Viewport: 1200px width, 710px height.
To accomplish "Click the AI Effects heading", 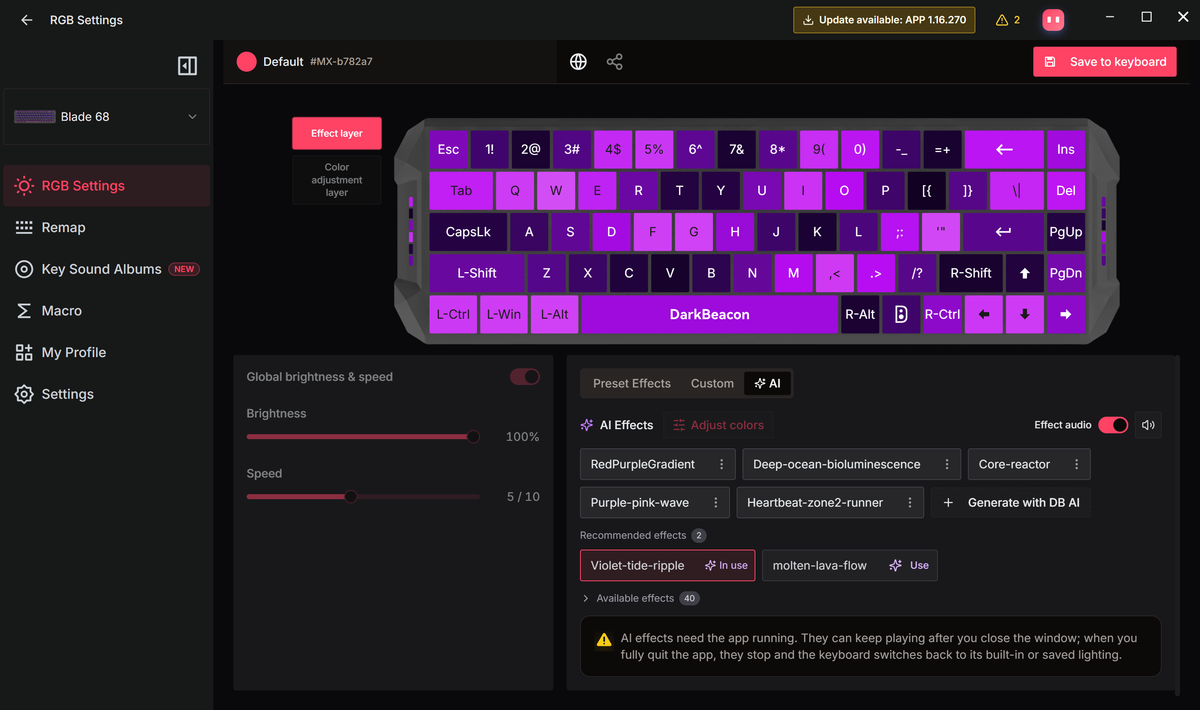I will tap(626, 425).
